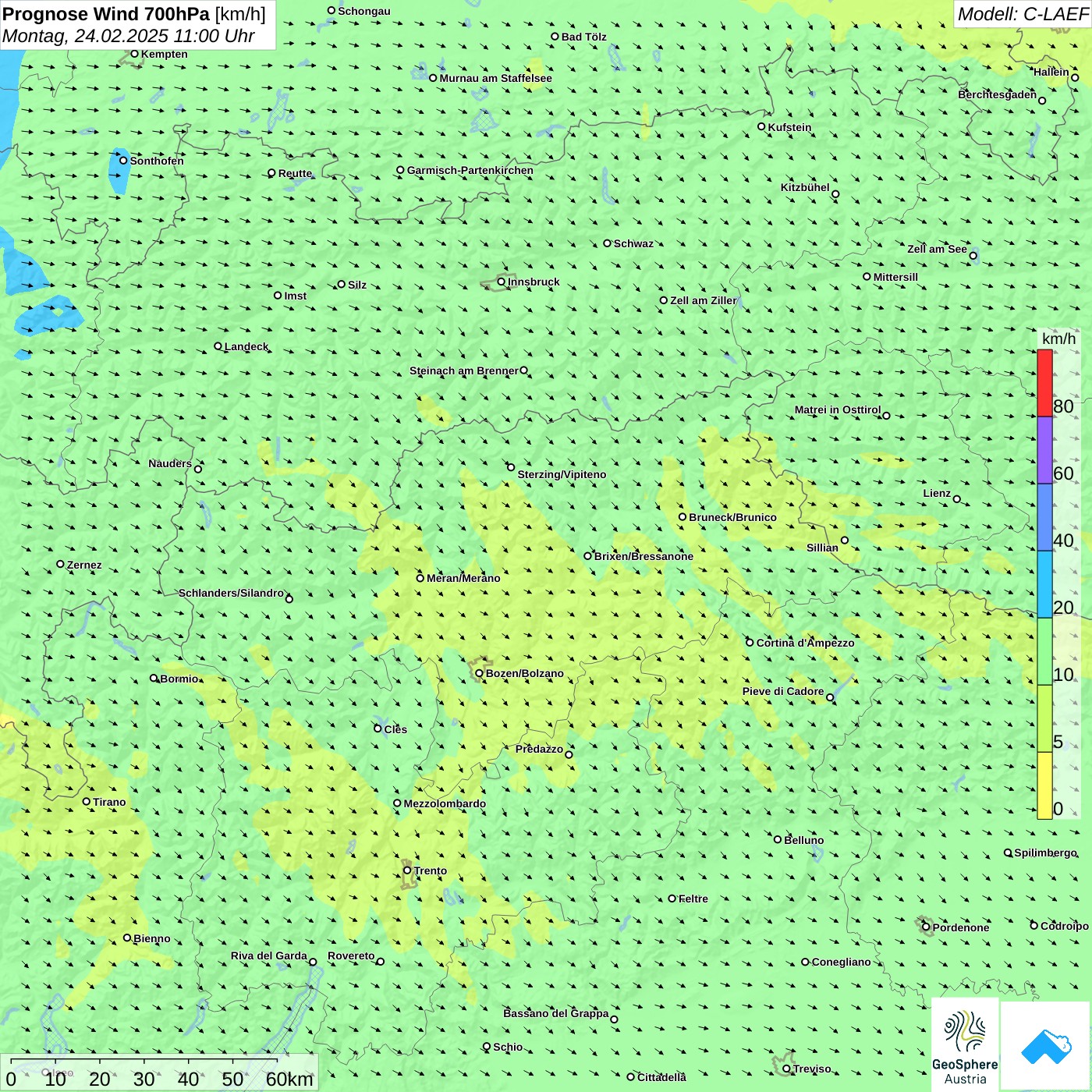Click the red 80 km/h legend color
The width and height of the screenshot is (1092, 1092).
coord(1044,383)
